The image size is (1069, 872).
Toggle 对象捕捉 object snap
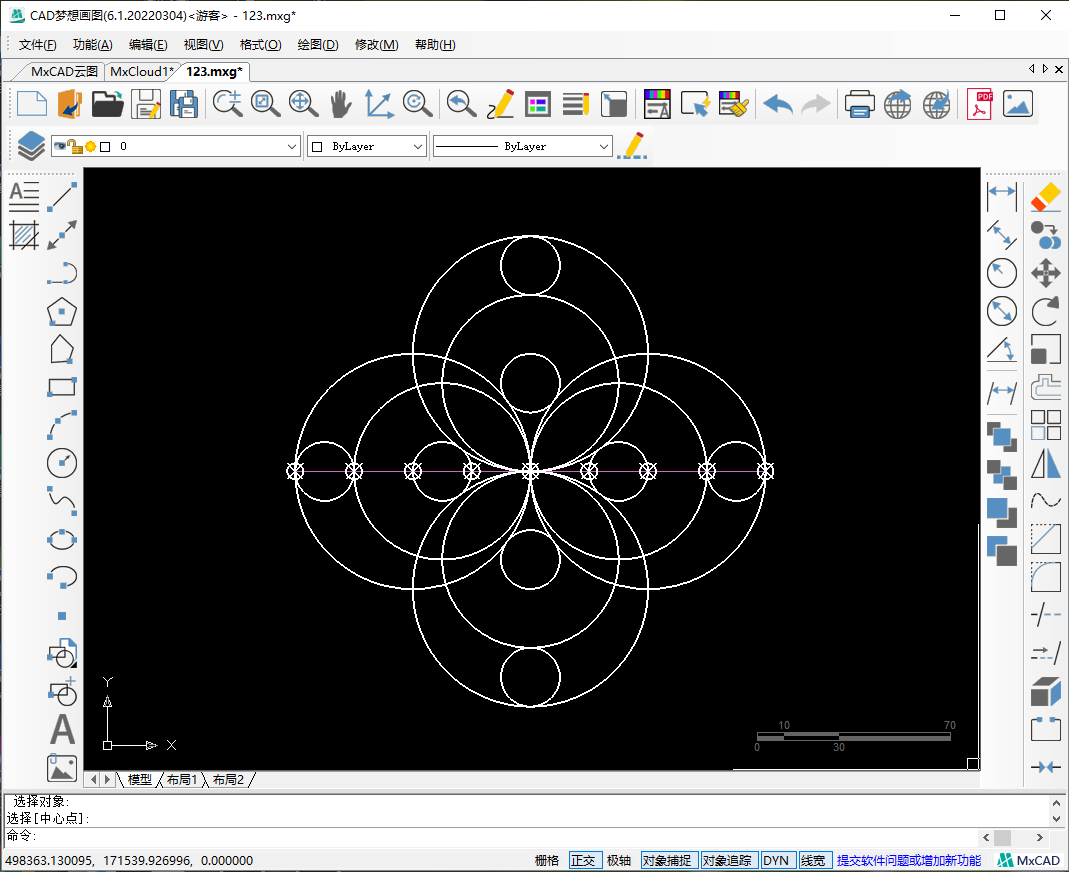point(667,860)
